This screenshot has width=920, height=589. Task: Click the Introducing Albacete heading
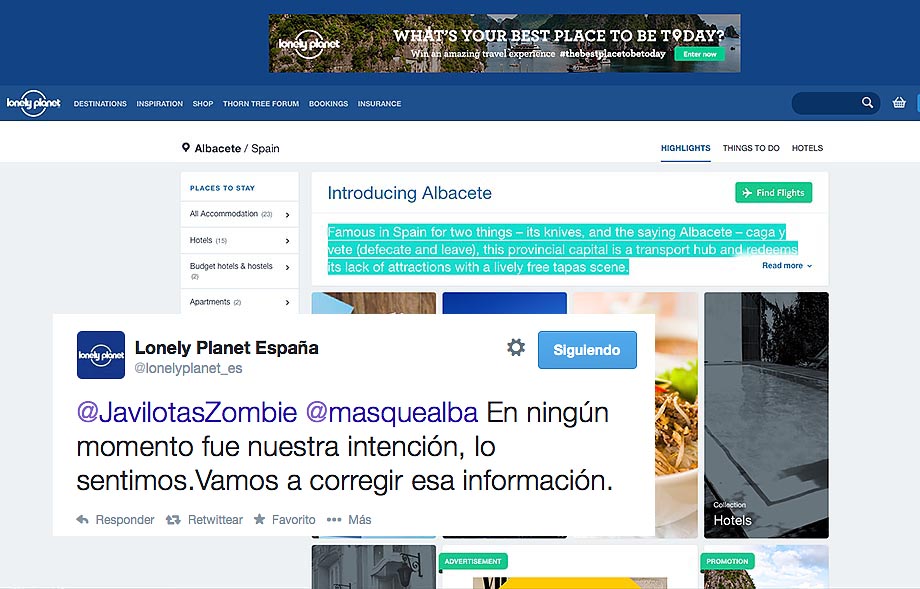(410, 193)
